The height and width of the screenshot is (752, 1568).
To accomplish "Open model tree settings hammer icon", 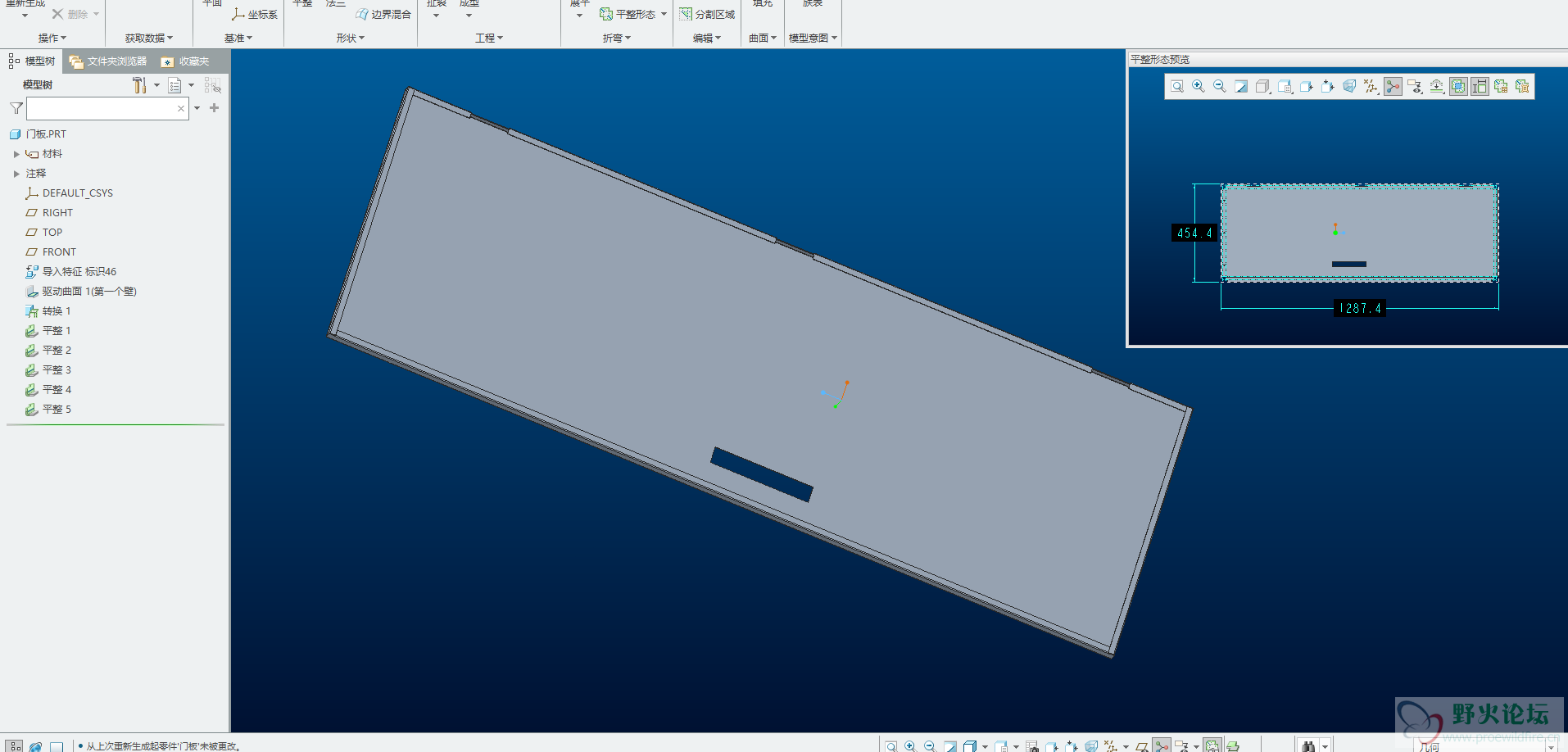I will pyautogui.click(x=139, y=85).
